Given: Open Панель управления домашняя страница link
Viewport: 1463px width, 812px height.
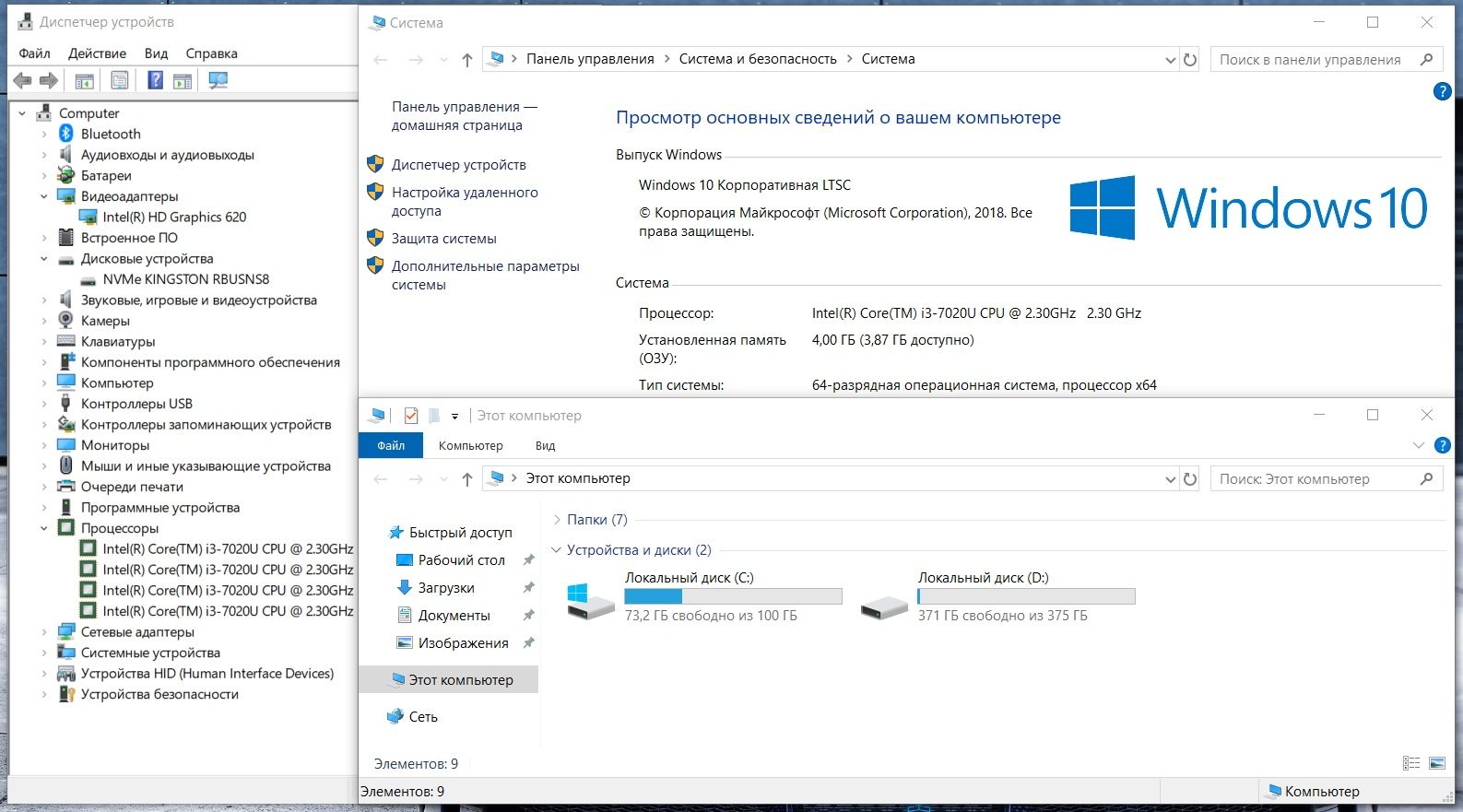Looking at the screenshot, I should point(464,116).
